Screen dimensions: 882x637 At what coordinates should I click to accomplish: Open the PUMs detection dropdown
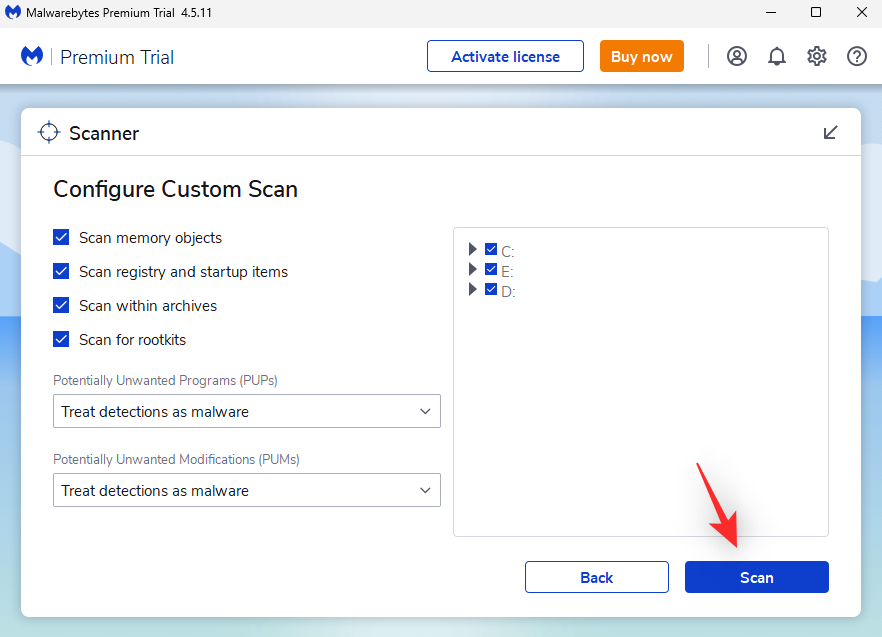pyautogui.click(x=246, y=490)
